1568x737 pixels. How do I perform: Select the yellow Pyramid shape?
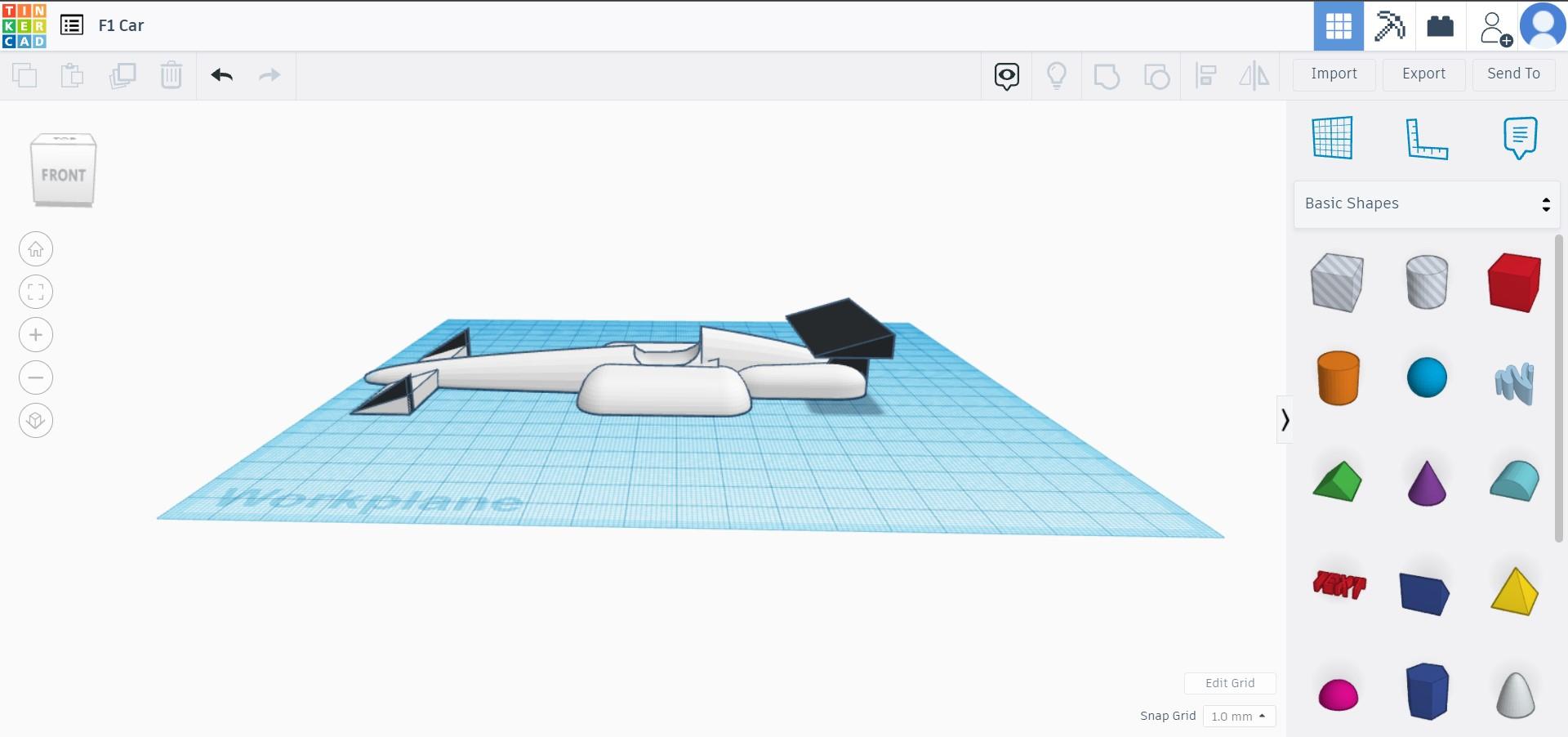pyautogui.click(x=1514, y=591)
